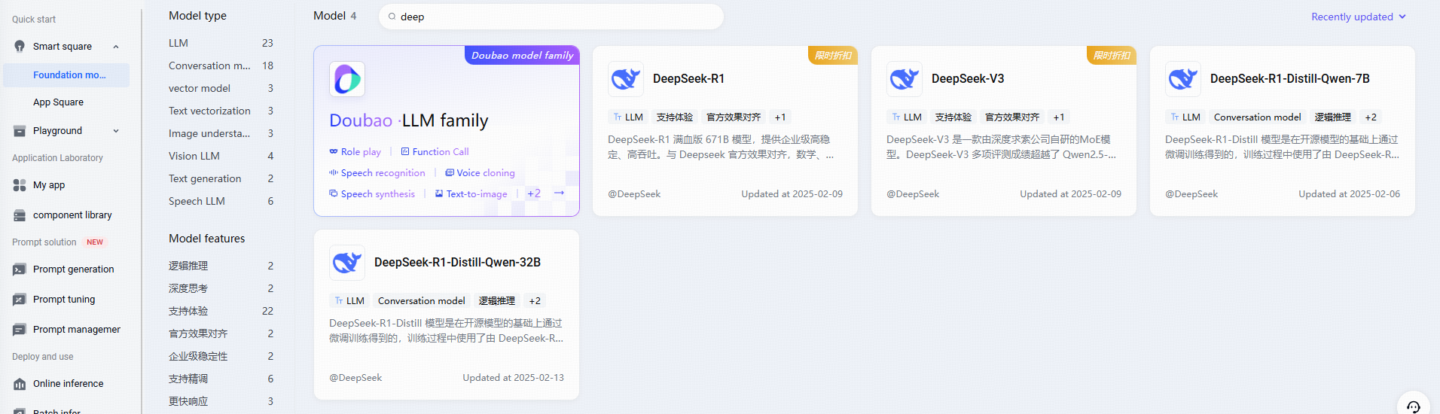Viewport: 1440px width, 414px height.
Task: Select App Square in sidebar
Action: pyautogui.click(x=58, y=102)
